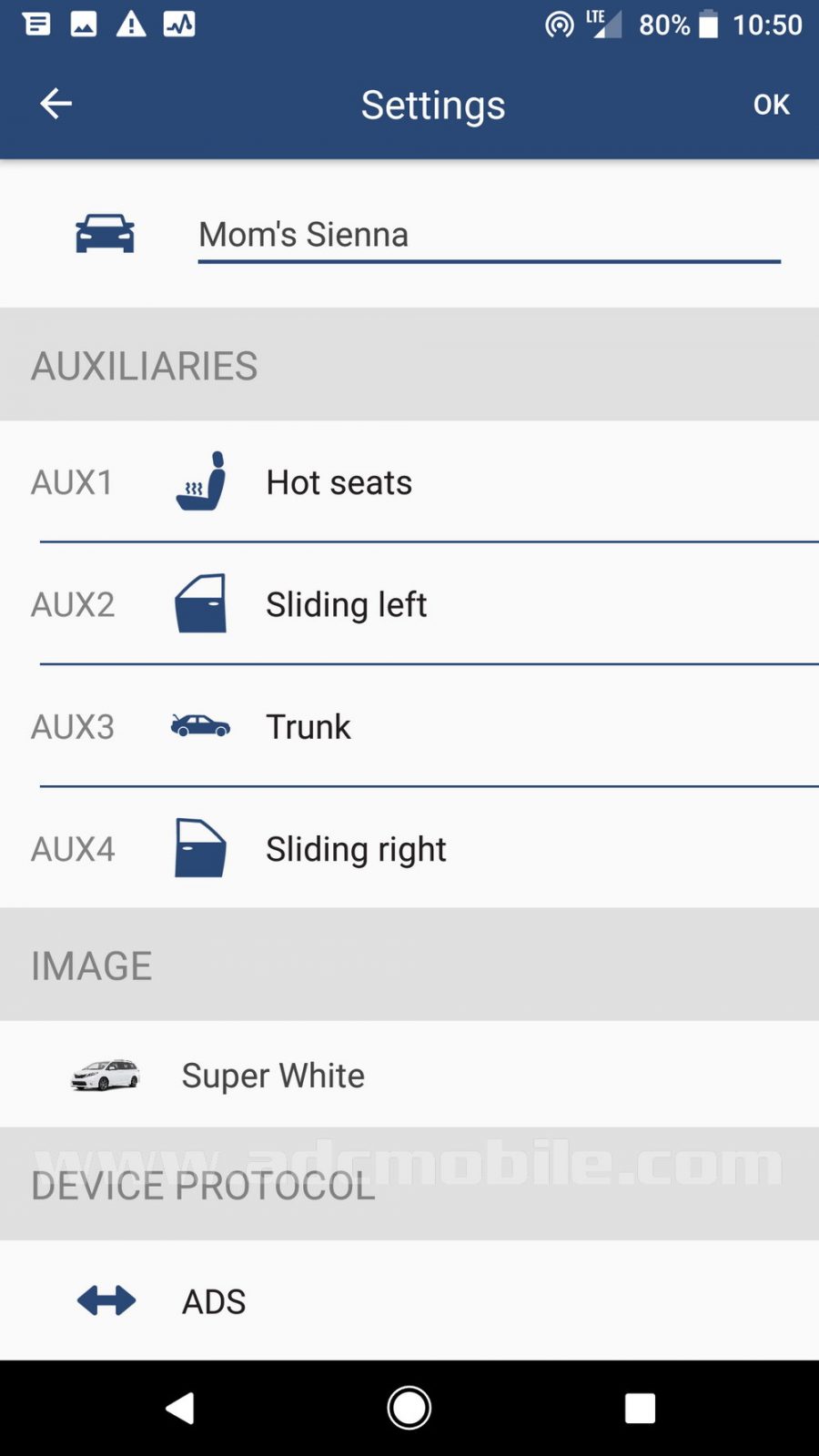The height and width of the screenshot is (1456, 819).
Task: Tap the Super White minivan thumbnail
Action: [x=106, y=1075]
